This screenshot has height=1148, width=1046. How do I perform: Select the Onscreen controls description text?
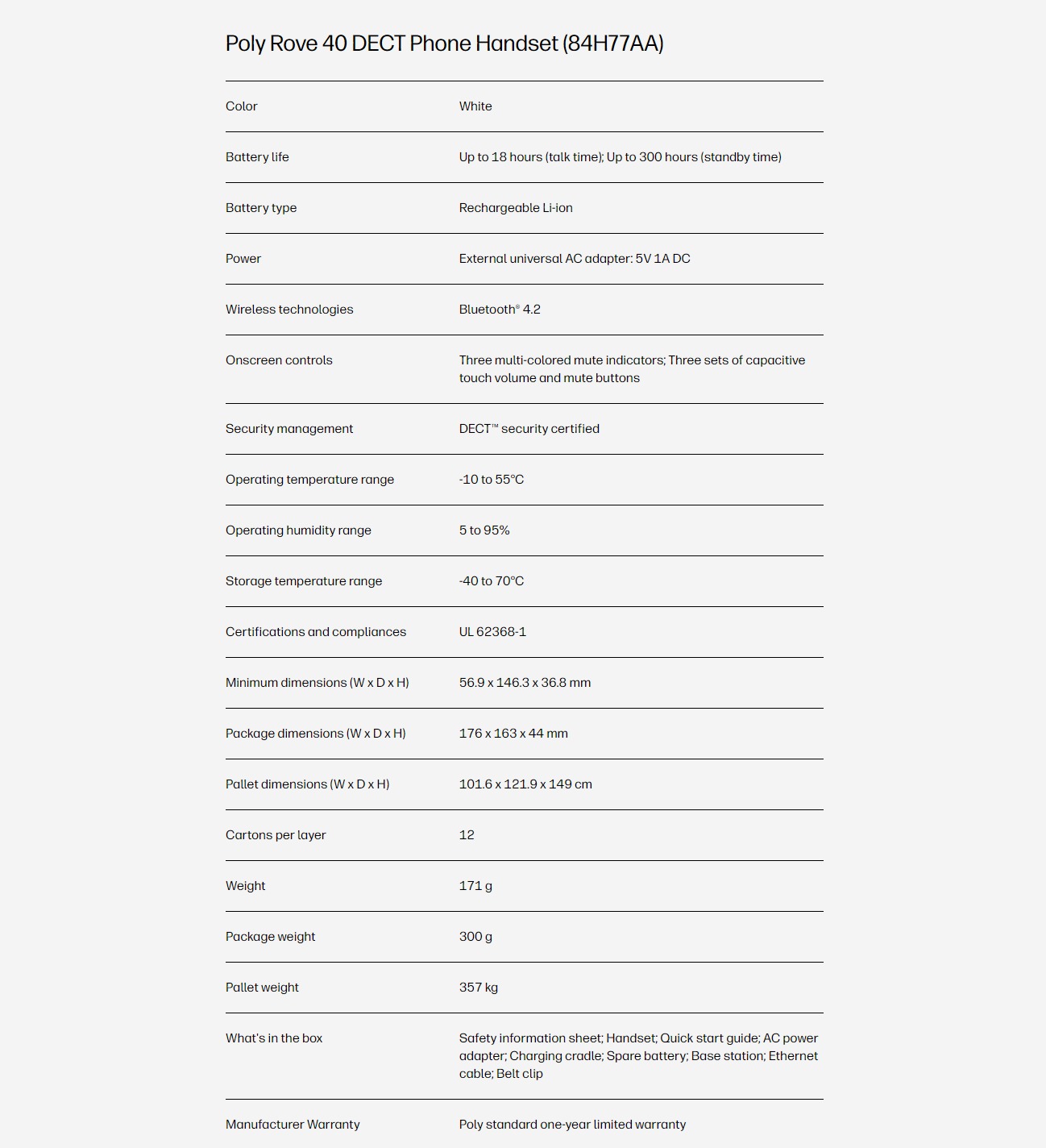tap(632, 369)
